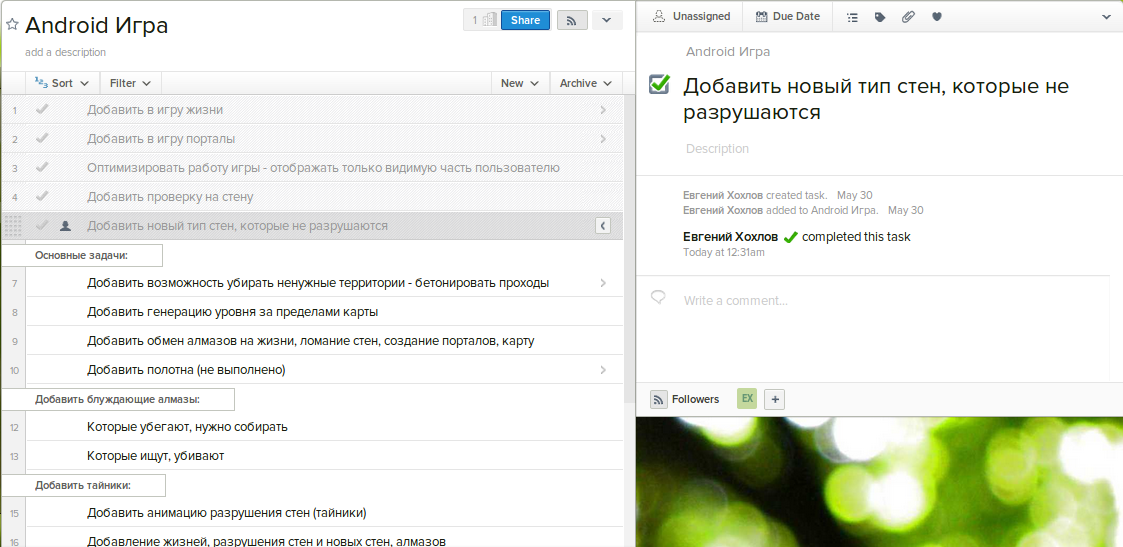
Task: Select task Добавить обмен алмазов на жизни
Action: 324,341
